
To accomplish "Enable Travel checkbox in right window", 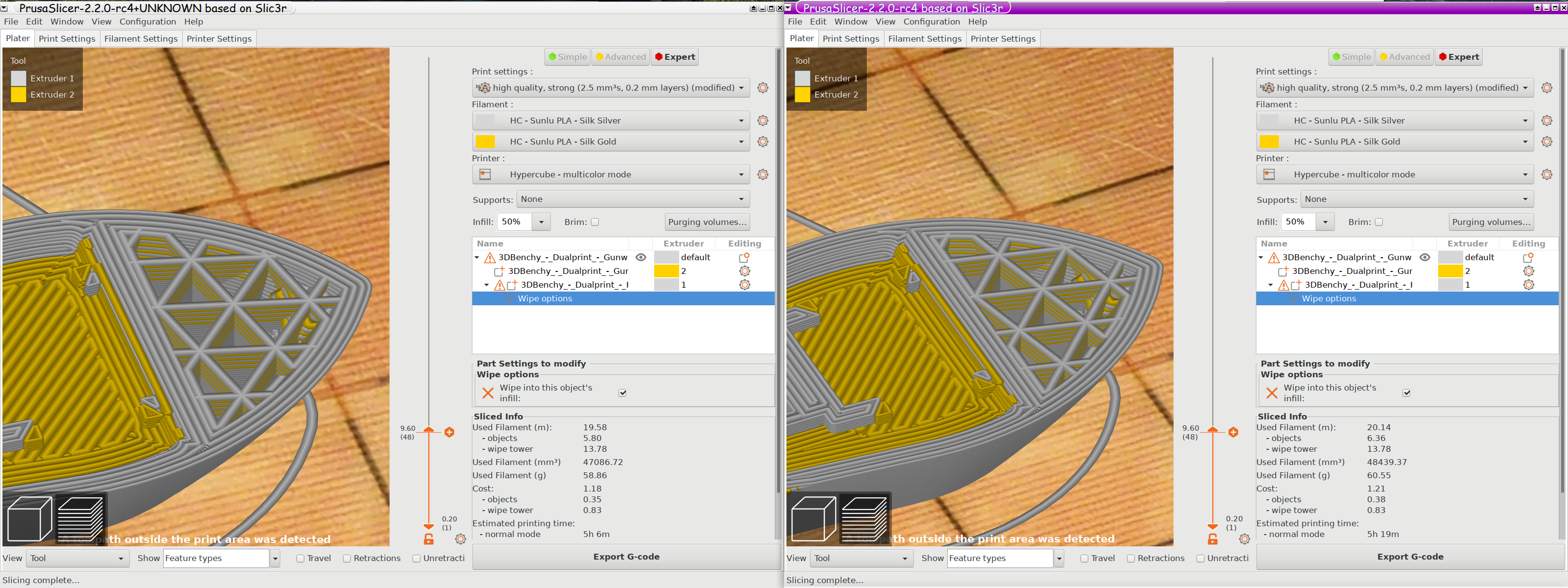I will (x=1084, y=559).
